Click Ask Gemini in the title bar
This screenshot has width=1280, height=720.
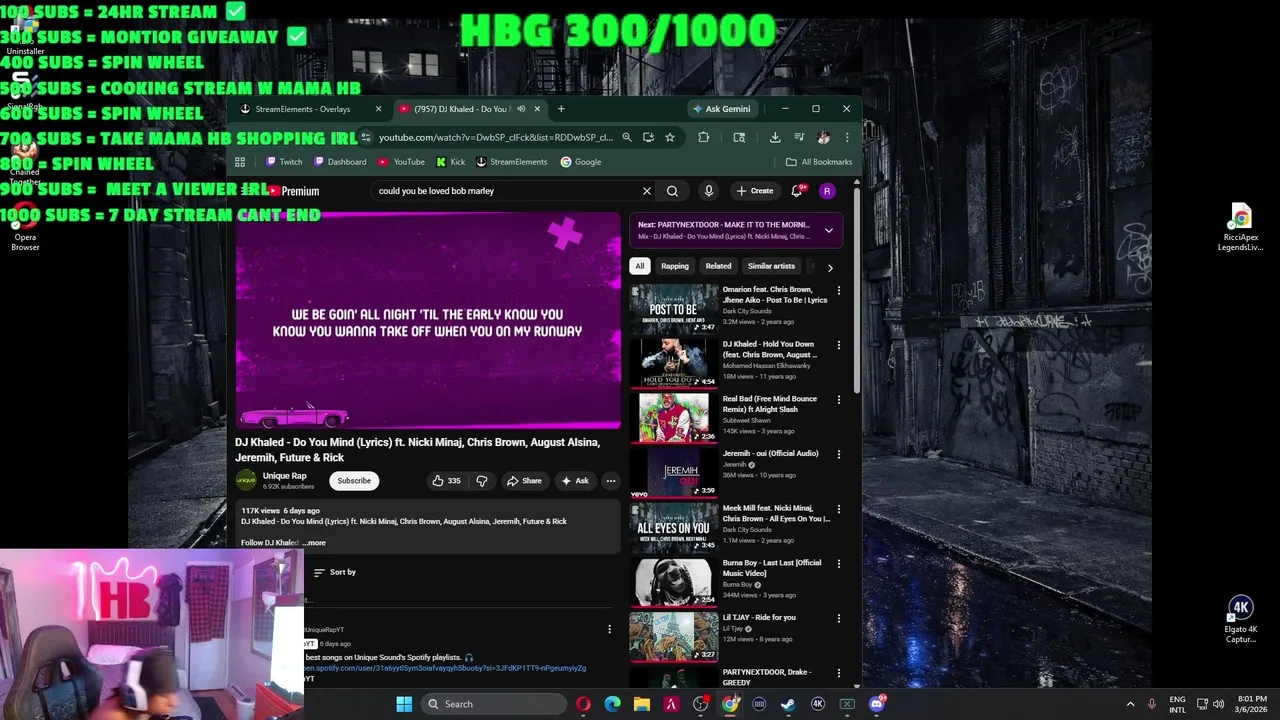[x=721, y=109]
